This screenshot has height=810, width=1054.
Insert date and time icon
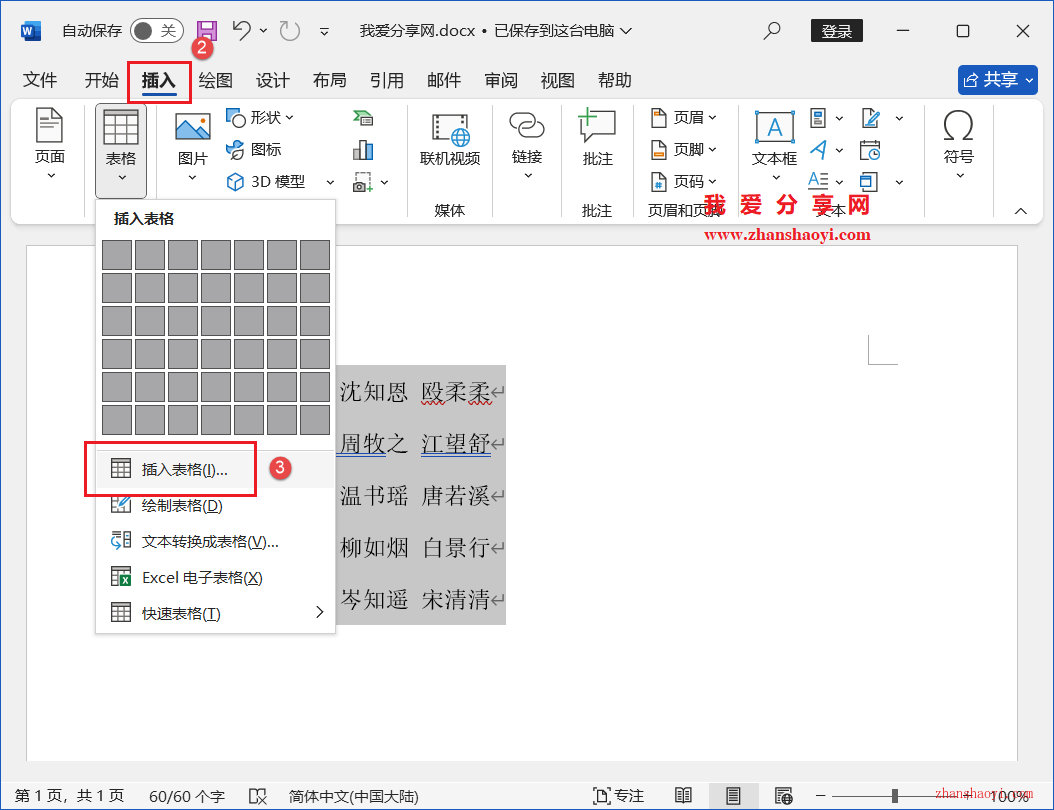870,150
